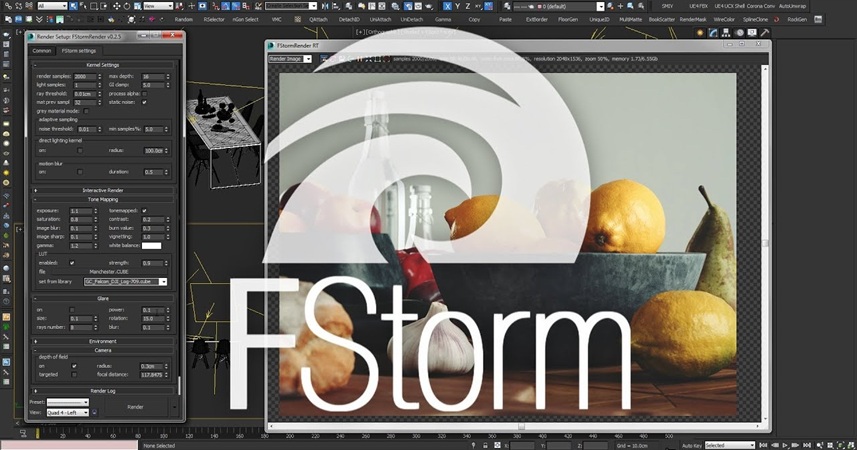Click the lock selection icon in status bar
Image resolution: width=857 pixels, height=450 pixels.
(x=485, y=446)
